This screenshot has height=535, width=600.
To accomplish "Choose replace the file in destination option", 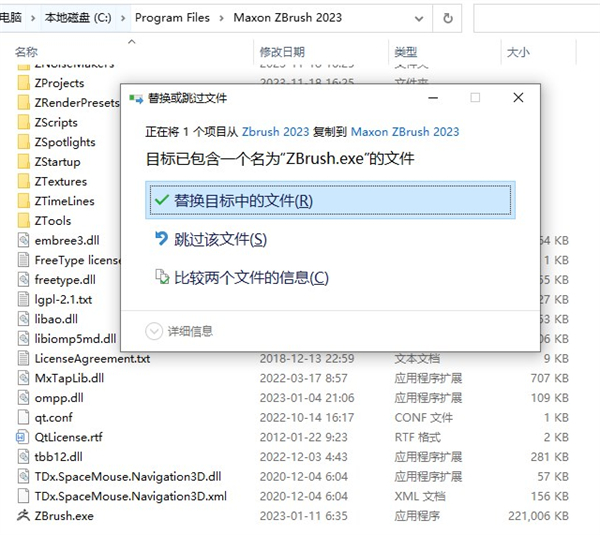I will pyautogui.click(x=330, y=201).
